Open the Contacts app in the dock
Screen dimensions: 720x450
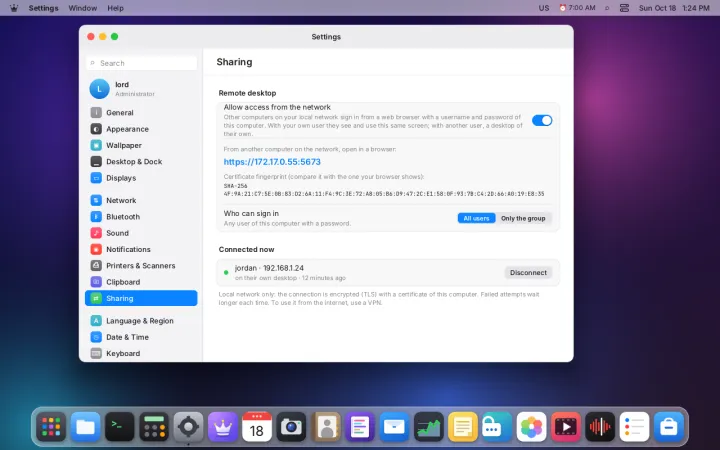tap(326, 427)
